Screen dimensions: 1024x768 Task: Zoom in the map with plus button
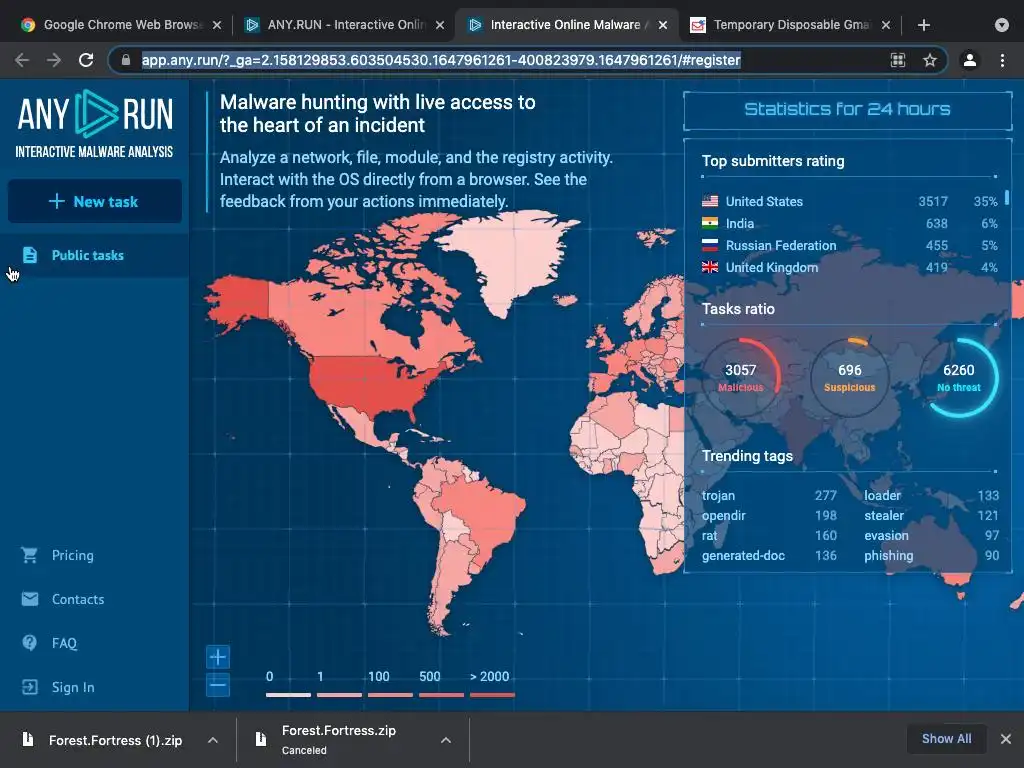pyautogui.click(x=218, y=657)
